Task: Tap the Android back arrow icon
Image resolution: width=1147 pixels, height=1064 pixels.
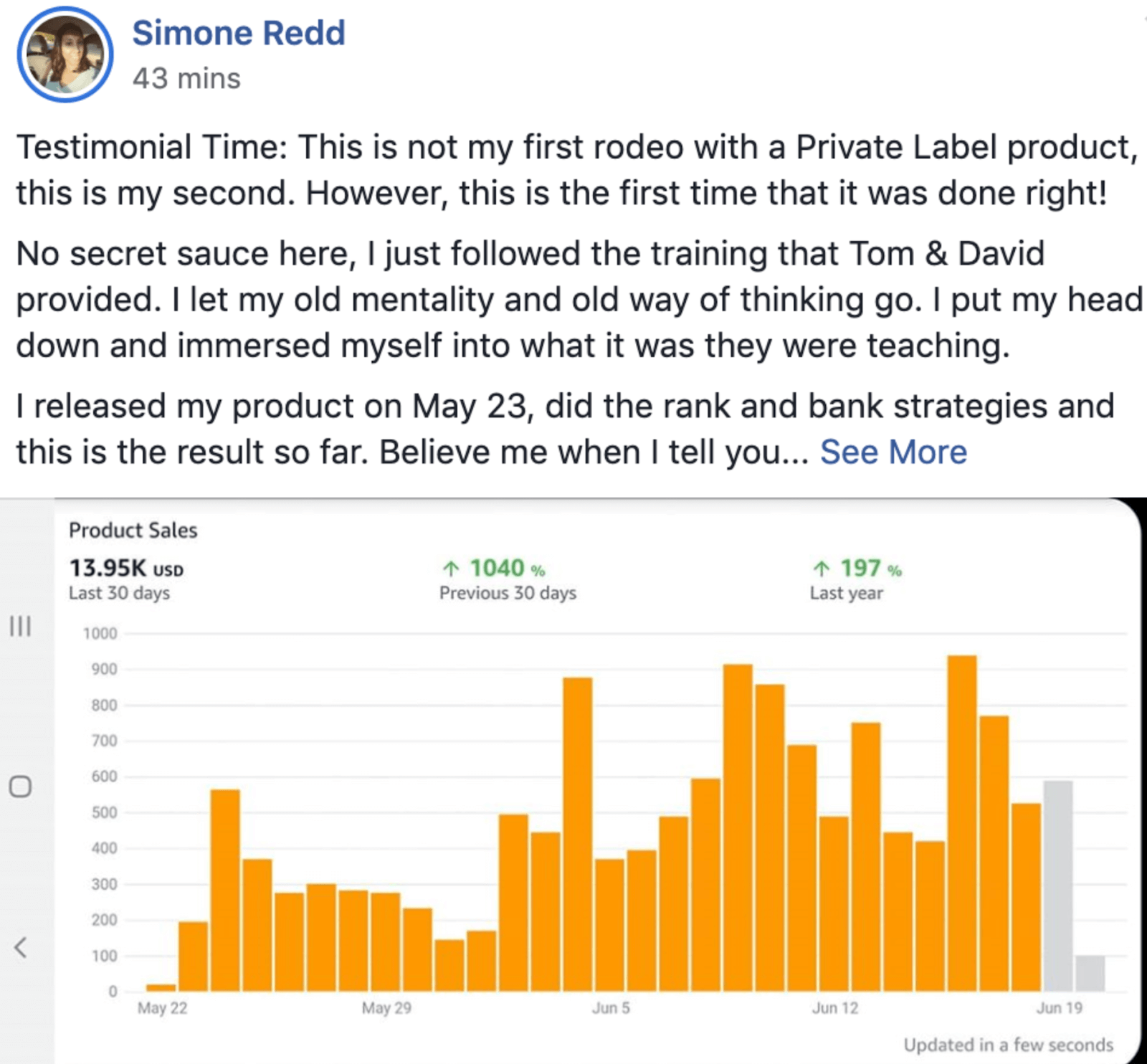Action: [20, 947]
